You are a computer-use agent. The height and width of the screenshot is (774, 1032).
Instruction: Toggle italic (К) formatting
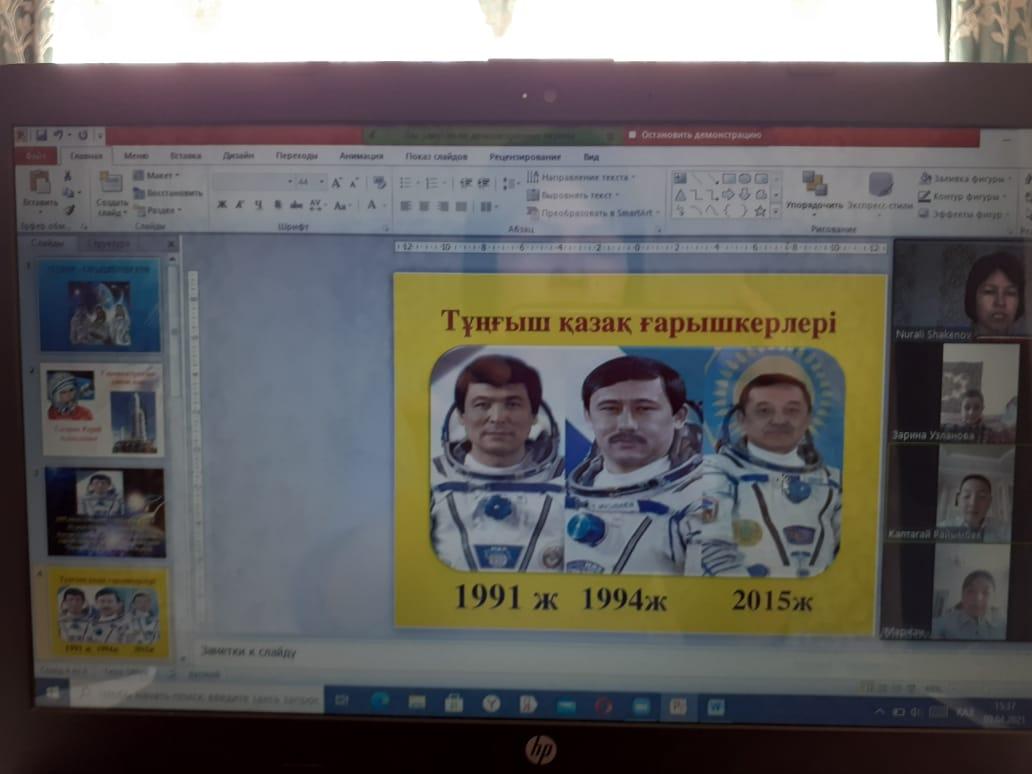coord(239,205)
